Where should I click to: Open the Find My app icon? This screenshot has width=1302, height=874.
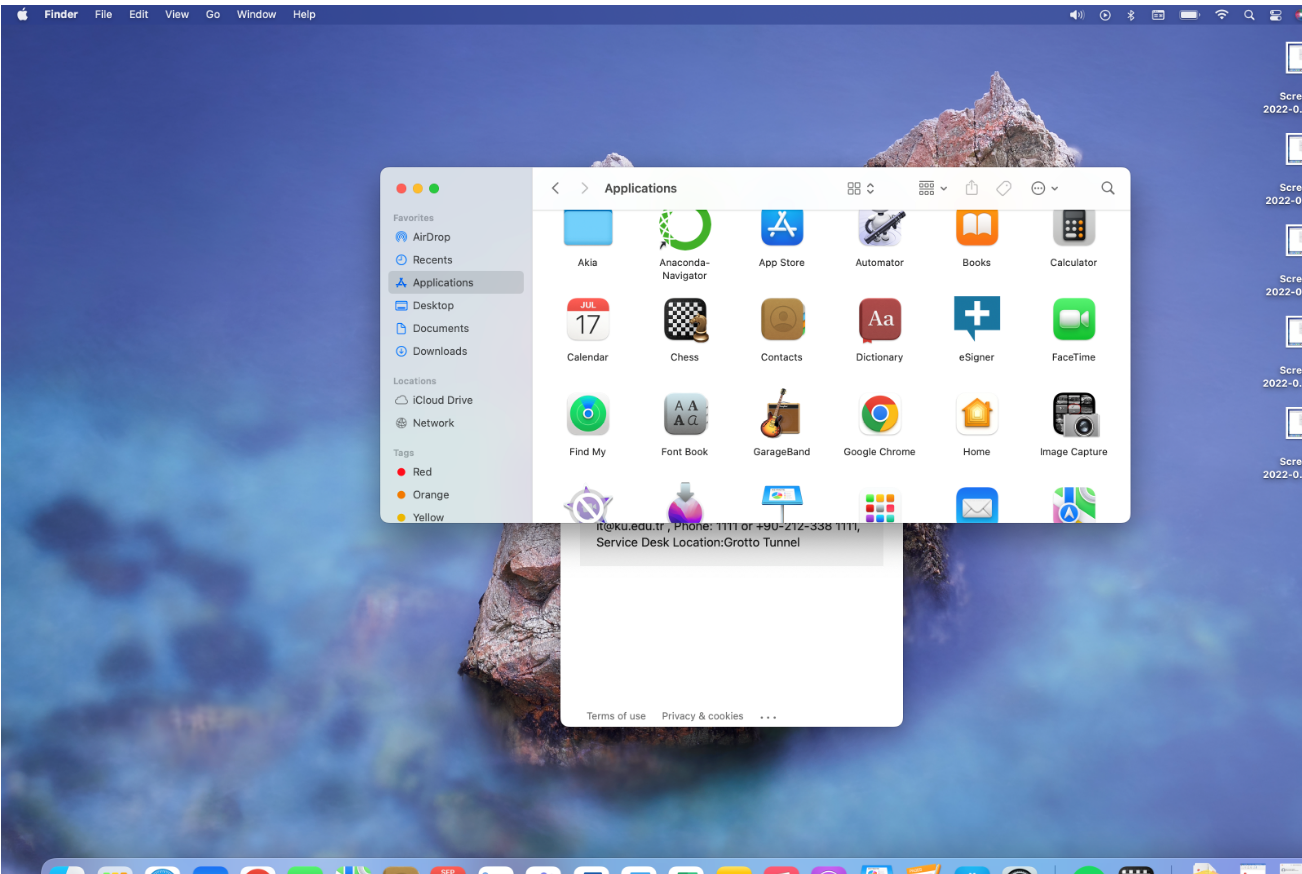pyautogui.click(x=588, y=415)
